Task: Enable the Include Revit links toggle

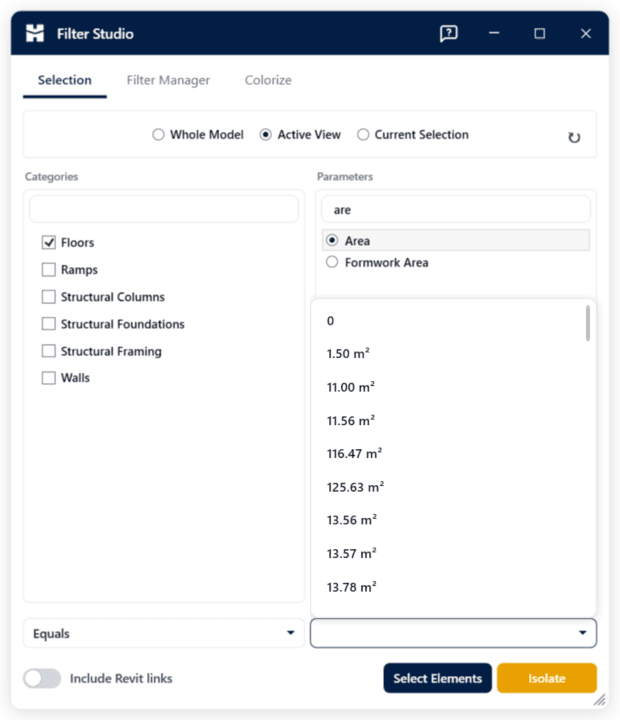Action: (42, 678)
